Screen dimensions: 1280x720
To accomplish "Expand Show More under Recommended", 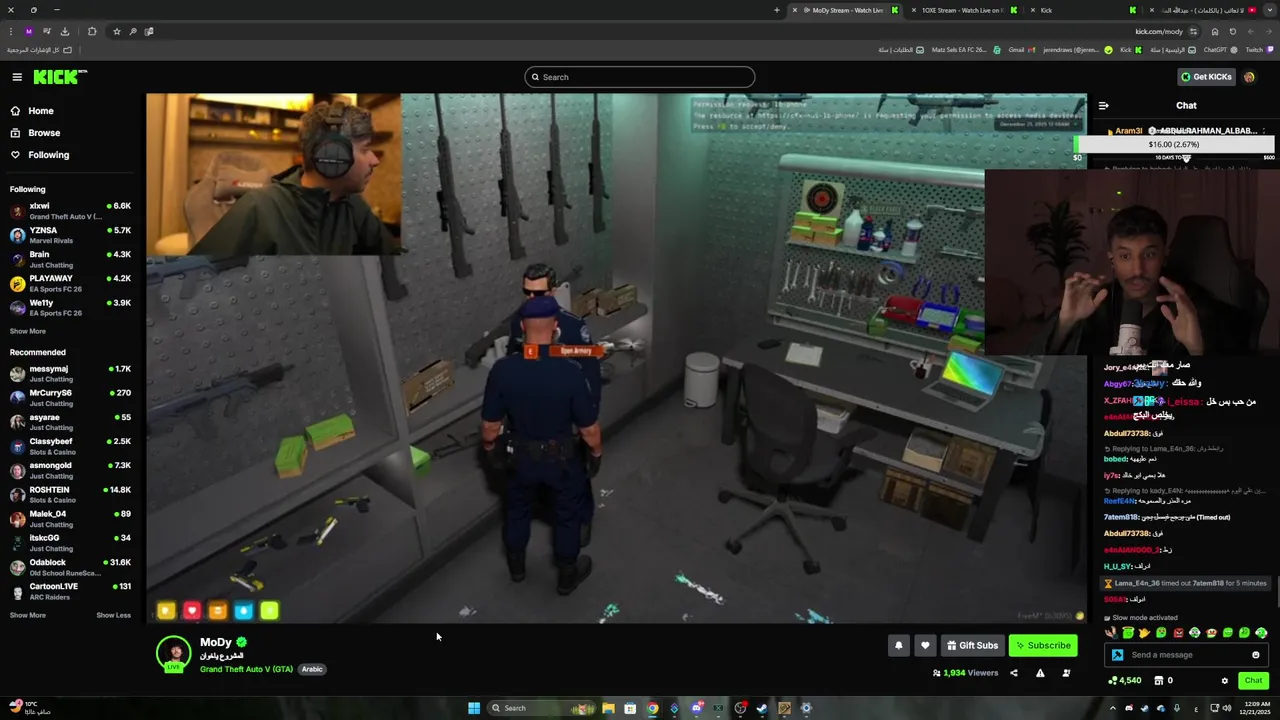I will tap(28, 615).
